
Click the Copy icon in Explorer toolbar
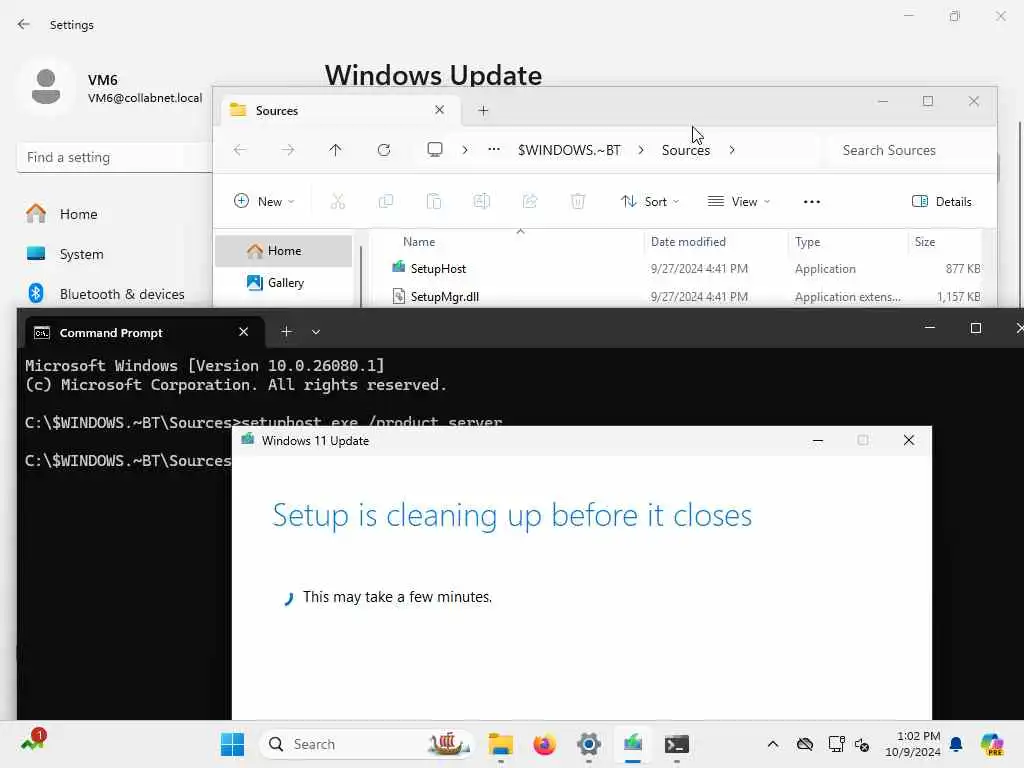(386, 201)
